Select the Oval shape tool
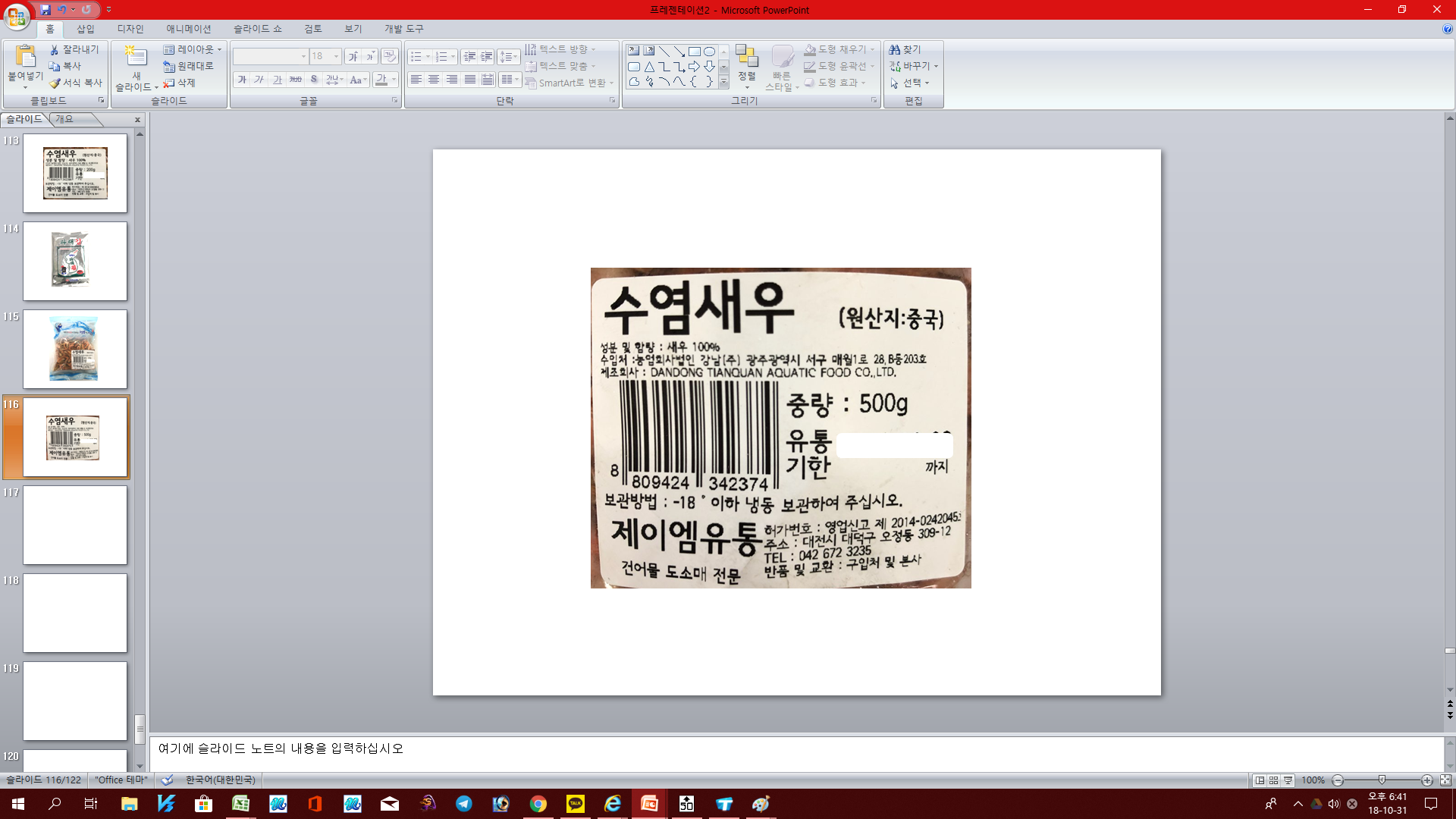Screen dimensions: 1456x819 point(708,50)
